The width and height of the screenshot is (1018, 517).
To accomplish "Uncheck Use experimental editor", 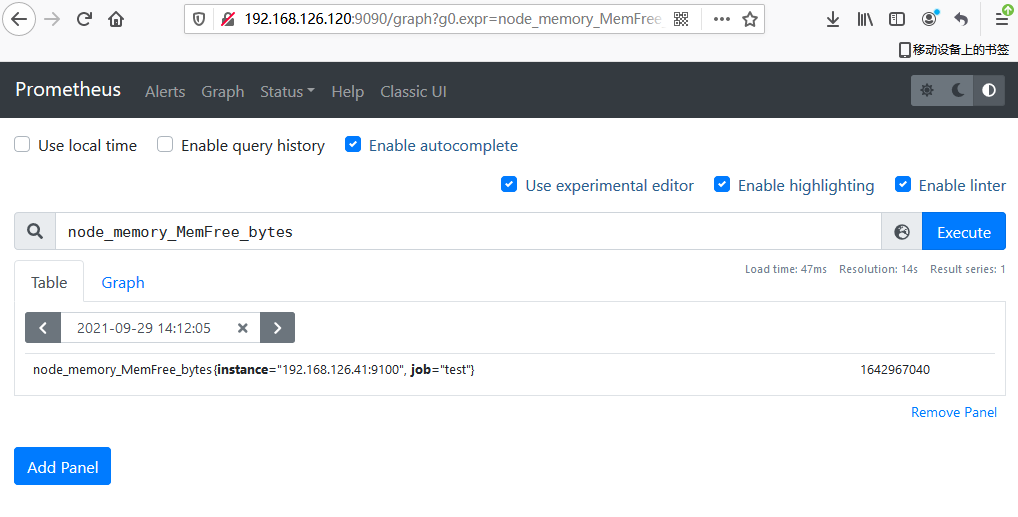I will pos(509,184).
